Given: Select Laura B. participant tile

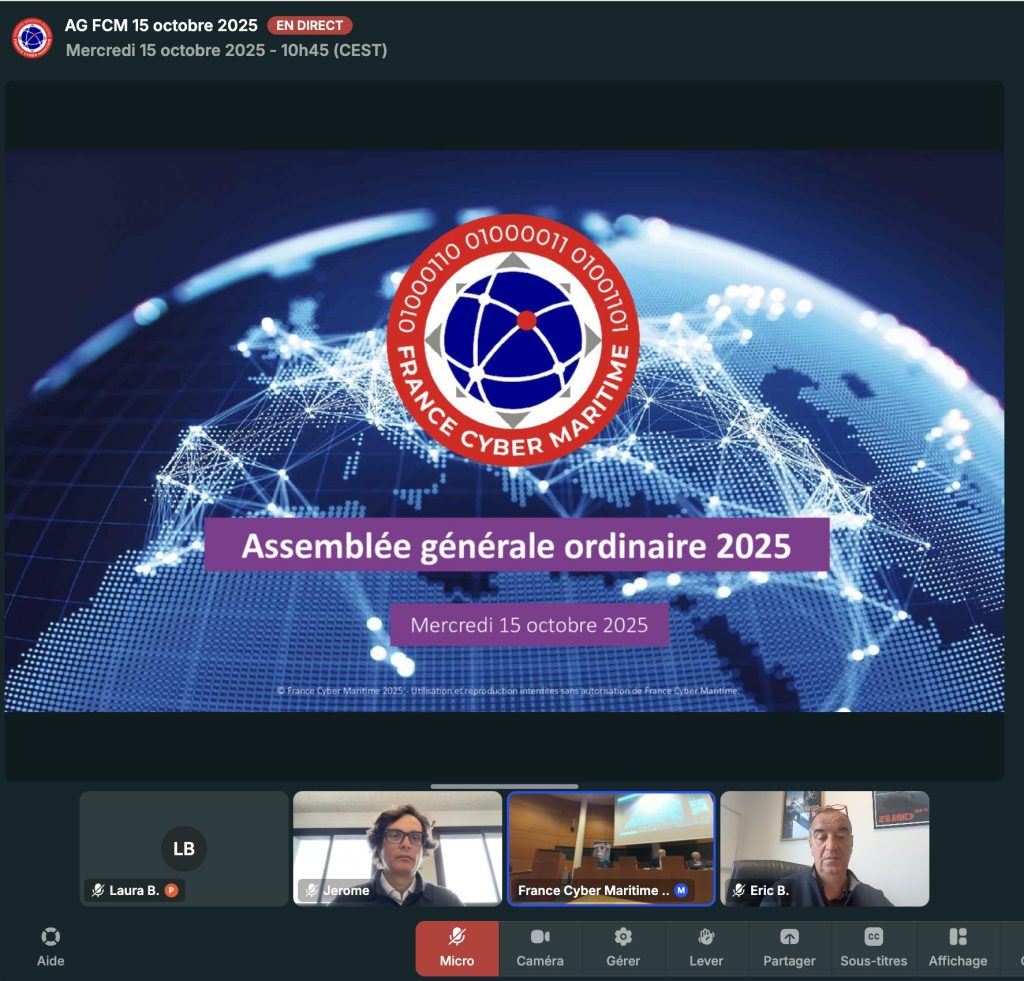Looking at the screenshot, I should coord(184,848).
